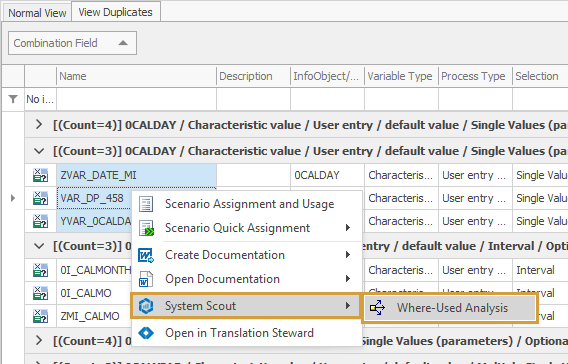Select the VAR_DP_458 name cell
Viewport: 568px width, 364px height.
(x=94, y=198)
